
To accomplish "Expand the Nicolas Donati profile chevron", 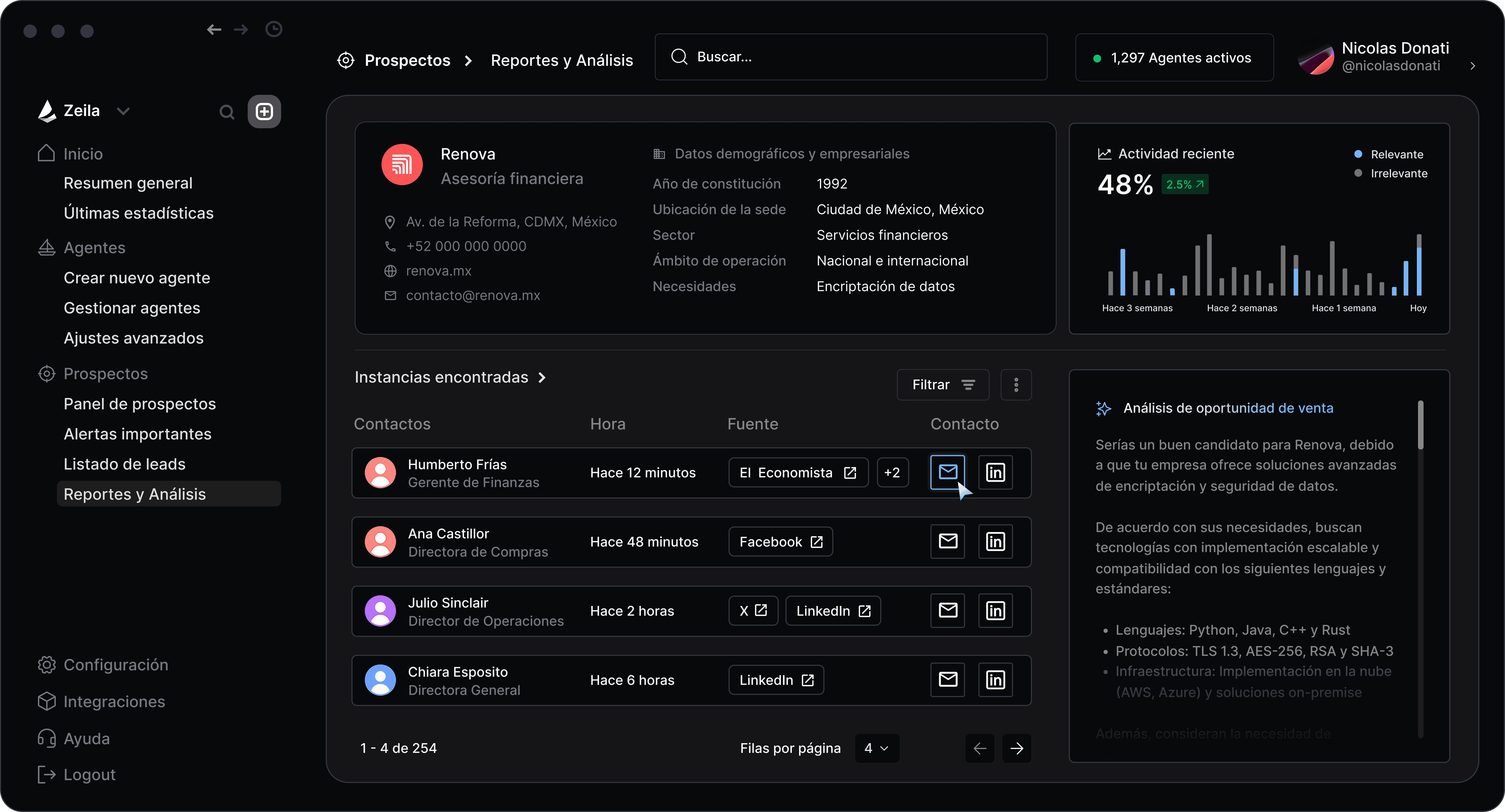I will [x=1473, y=66].
